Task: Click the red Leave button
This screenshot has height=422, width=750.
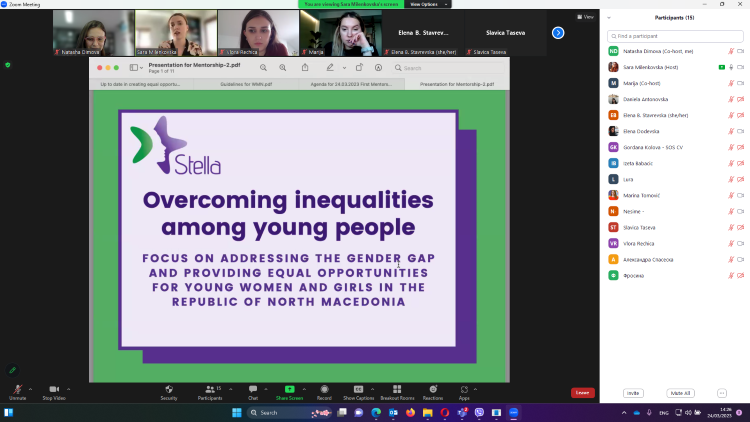Action: [583, 393]
